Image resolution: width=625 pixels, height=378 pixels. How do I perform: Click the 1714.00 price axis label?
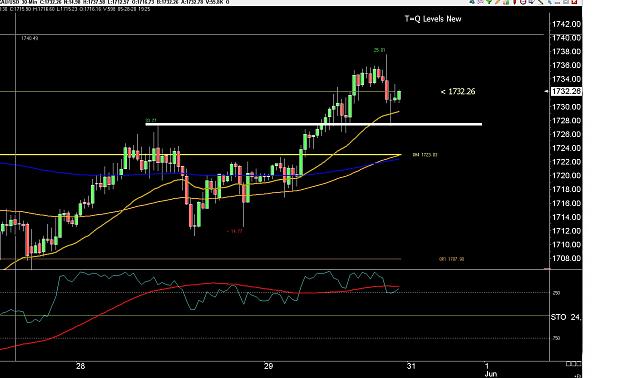[x=566, y=217]
